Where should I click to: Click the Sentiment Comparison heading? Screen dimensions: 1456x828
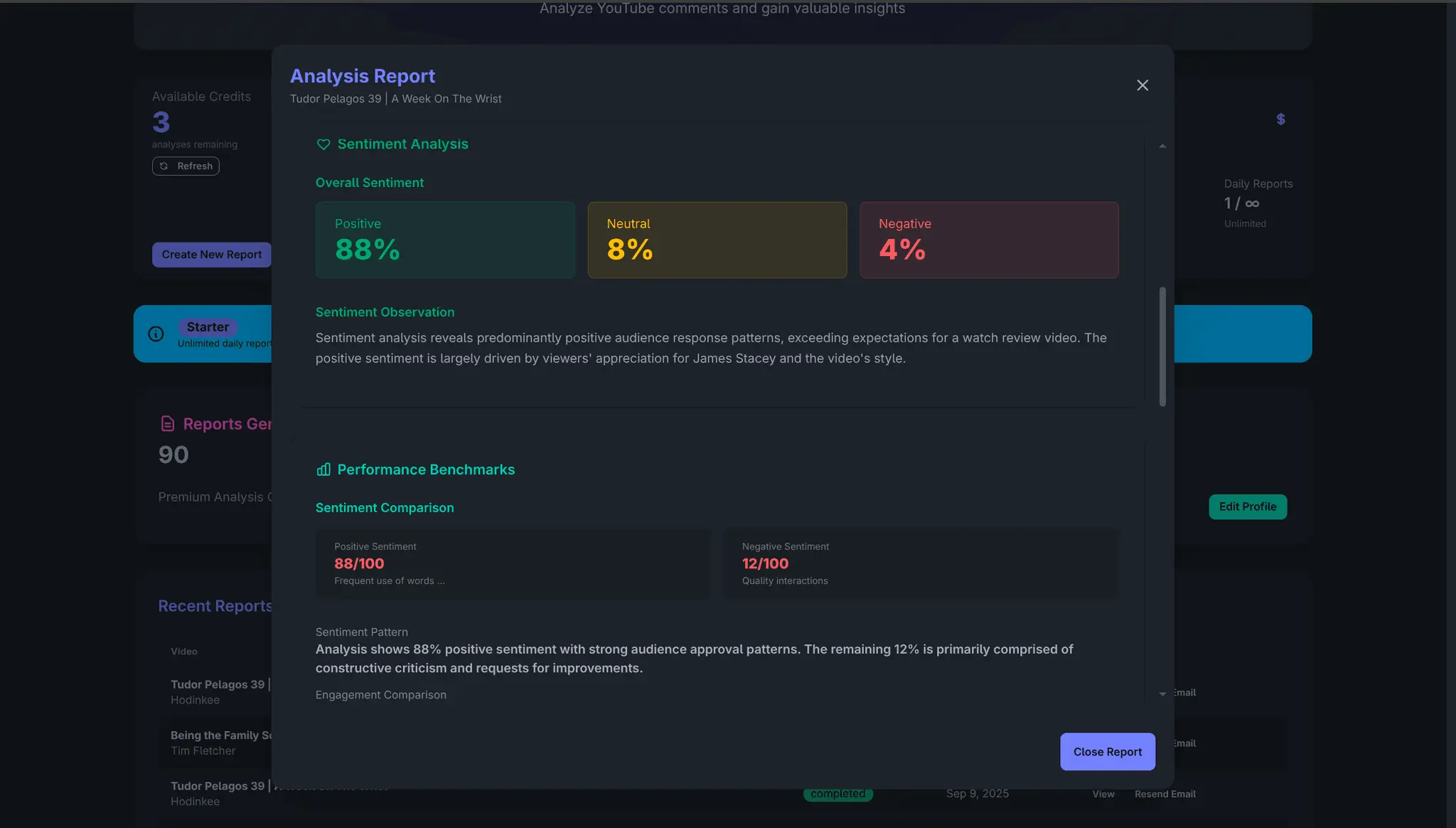[x=385, y=508]
